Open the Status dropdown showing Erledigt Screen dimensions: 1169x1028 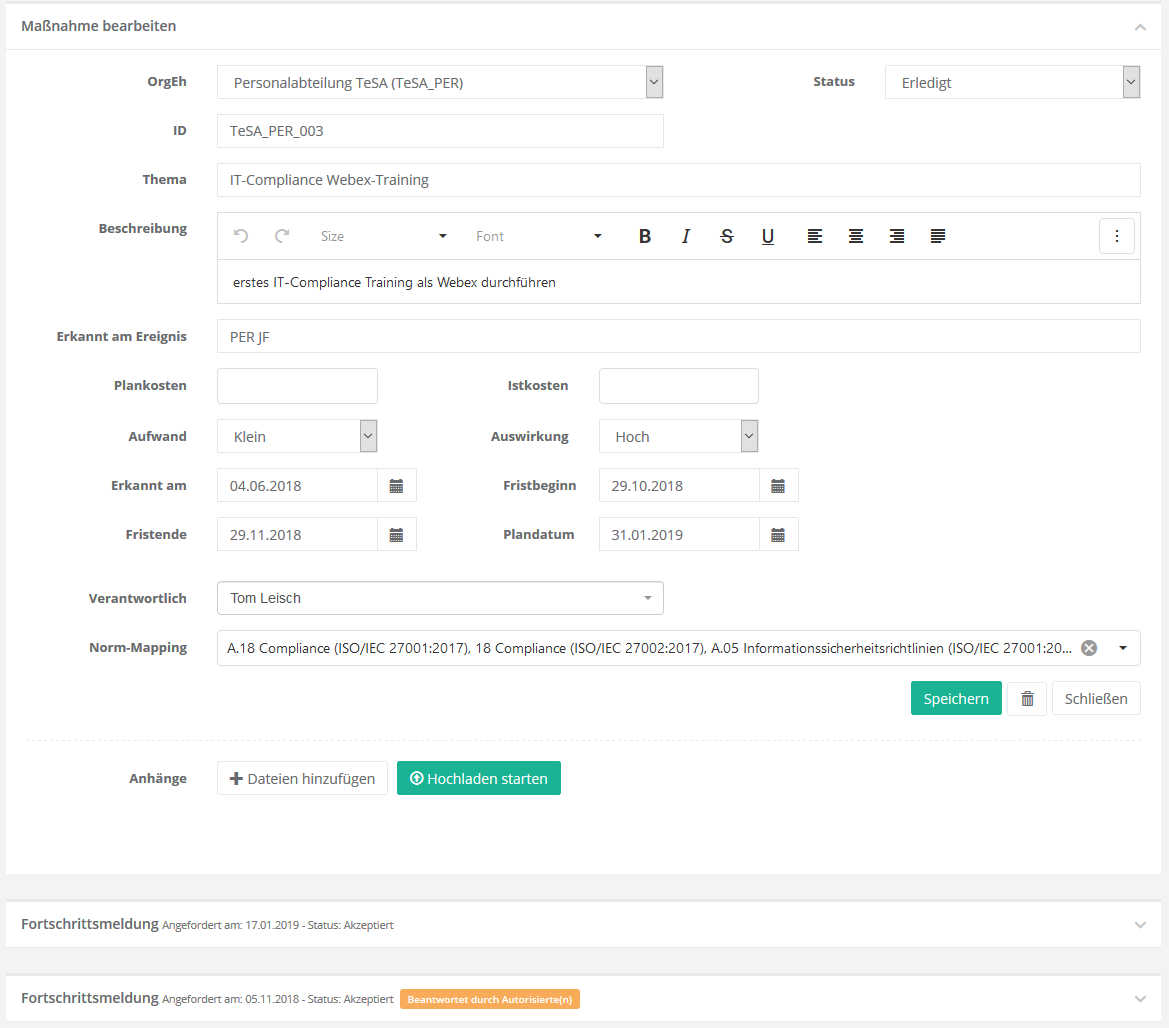point(1012,83)
